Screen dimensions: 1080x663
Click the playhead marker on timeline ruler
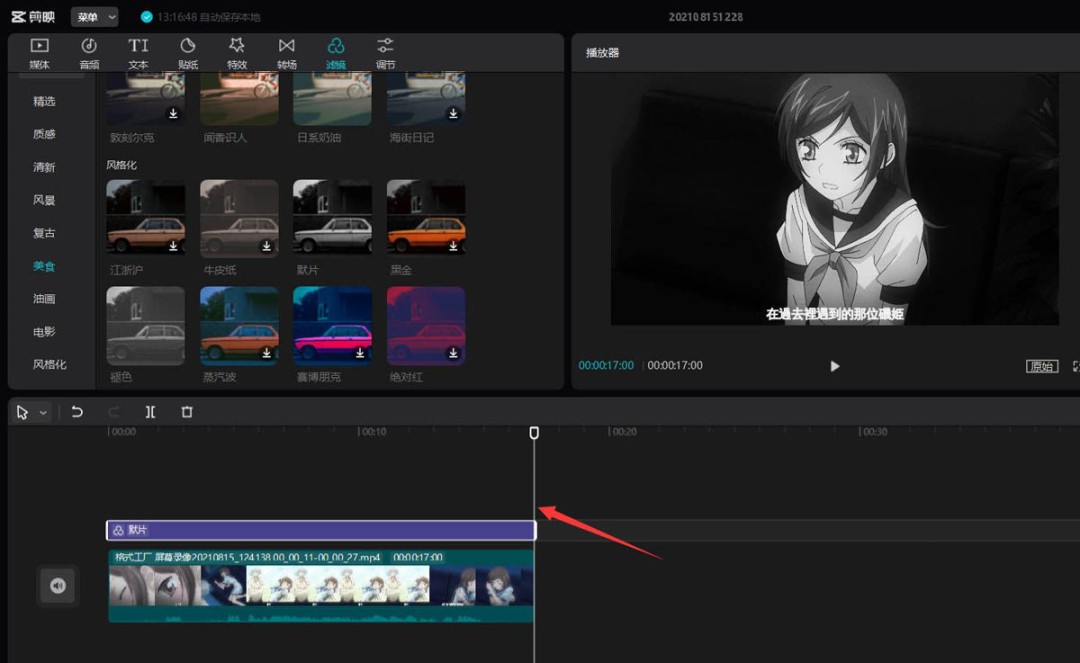tap(534, 432)
